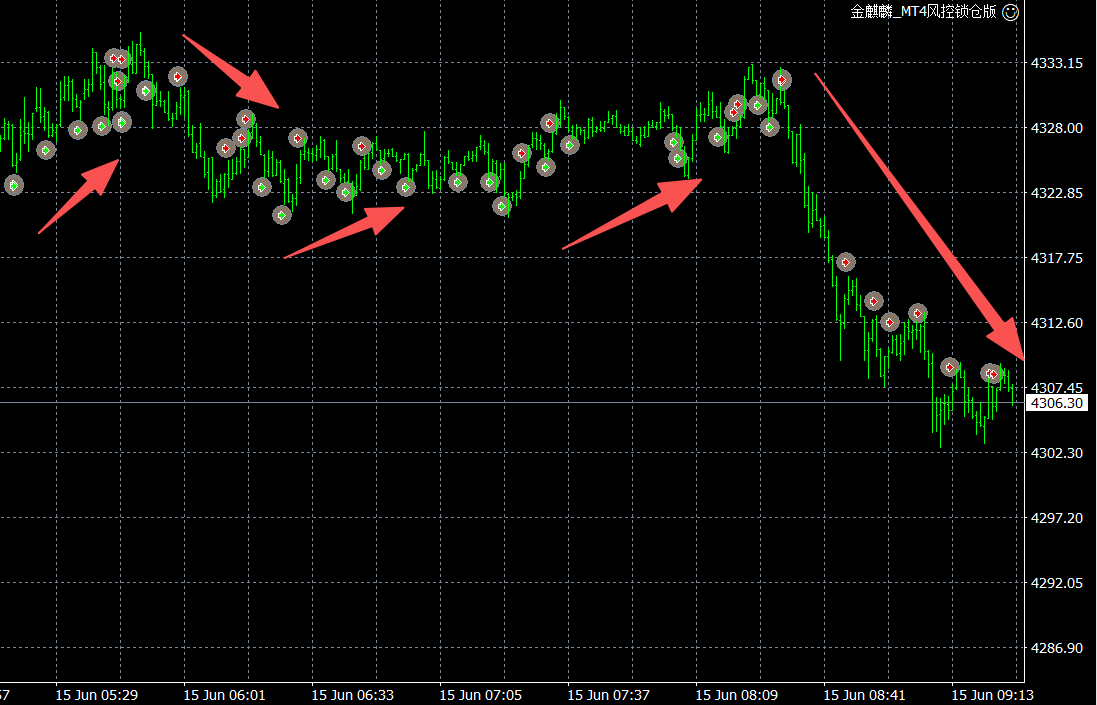
Task: Click the 15 Jun 09:13 time label
Action: pyautogui.click(x=993, y=696)
